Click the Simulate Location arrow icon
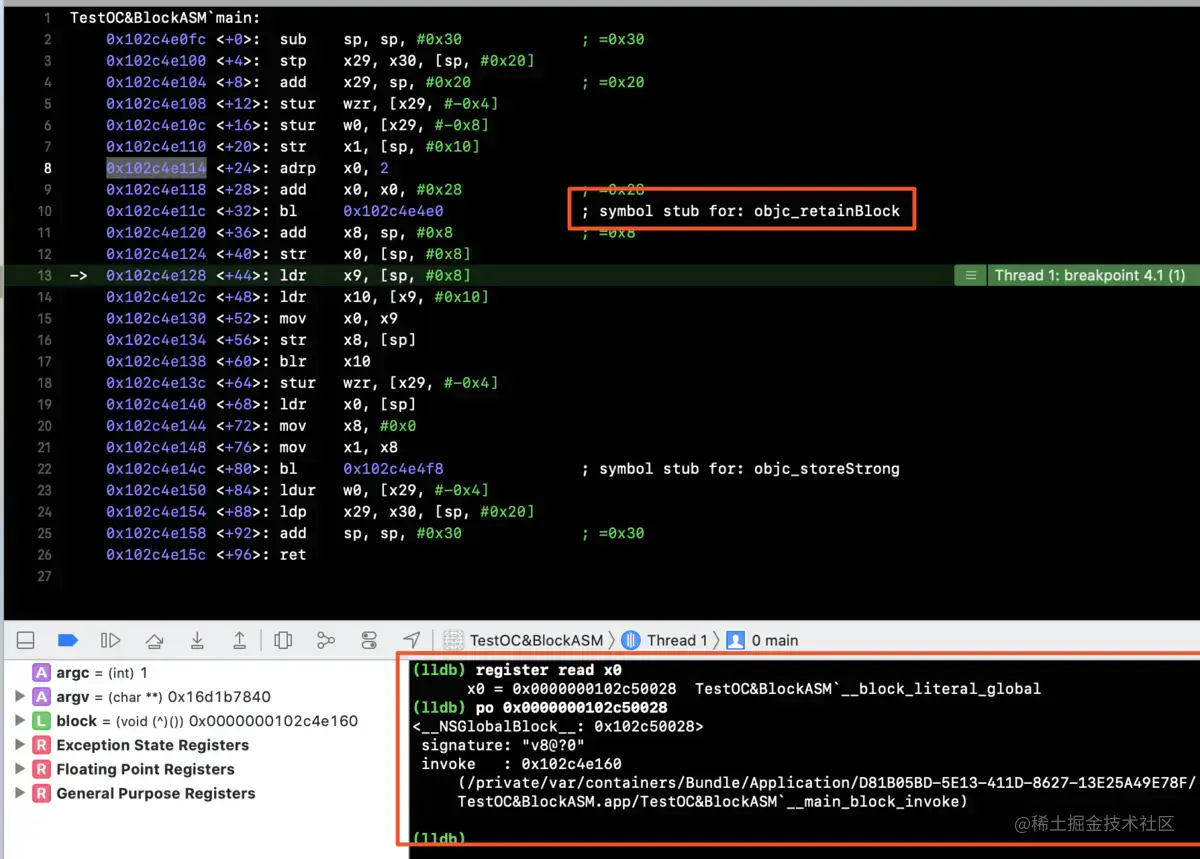The height and width of the screenshot is (859, 1200). [x=412, y=640]
